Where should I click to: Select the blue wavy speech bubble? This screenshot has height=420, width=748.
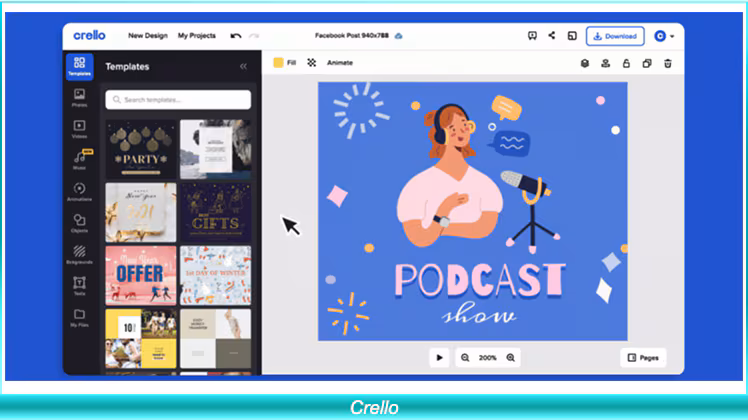511,143
